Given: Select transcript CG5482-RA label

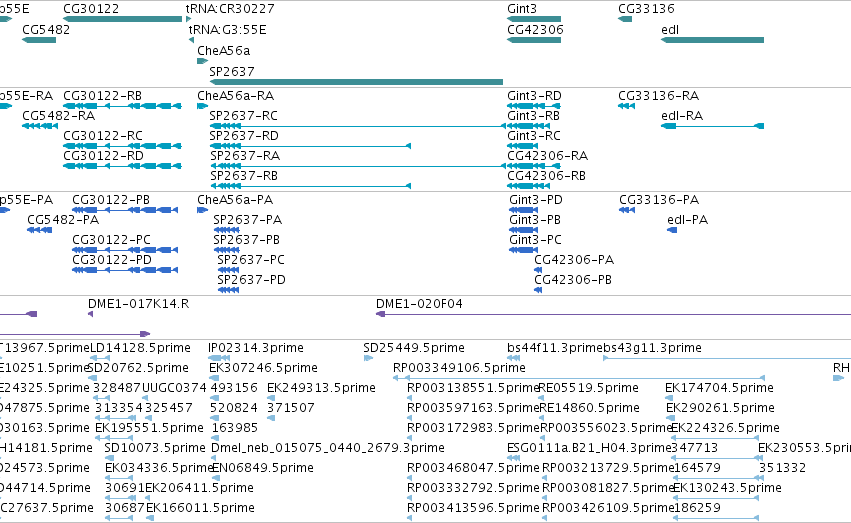Looking at the screenshot, I should [x=59, y=116].
